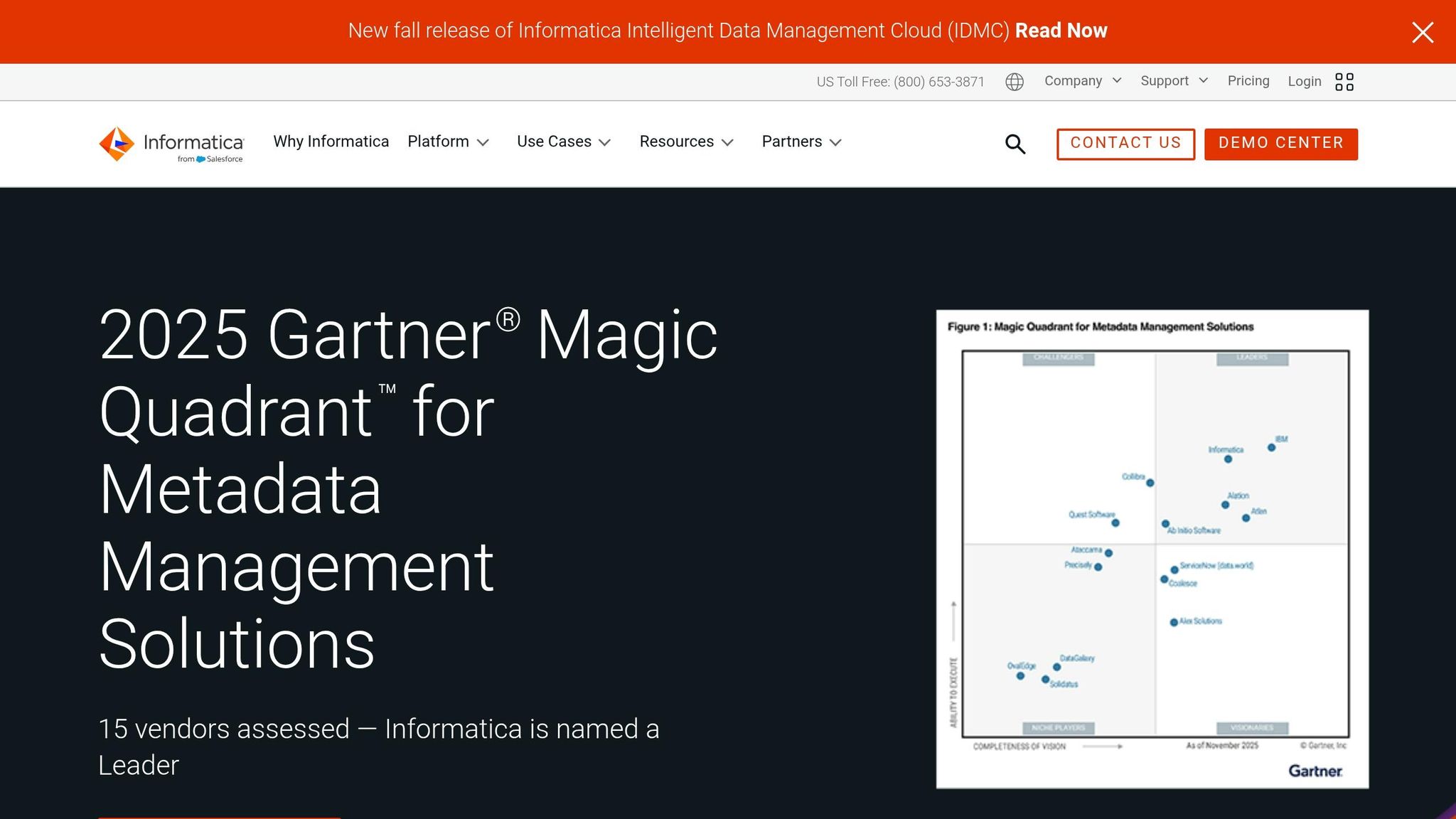Click the DEMO CENTER button
The height and width of the screenshot is (819, 1456).
[x=1281, y=144]
